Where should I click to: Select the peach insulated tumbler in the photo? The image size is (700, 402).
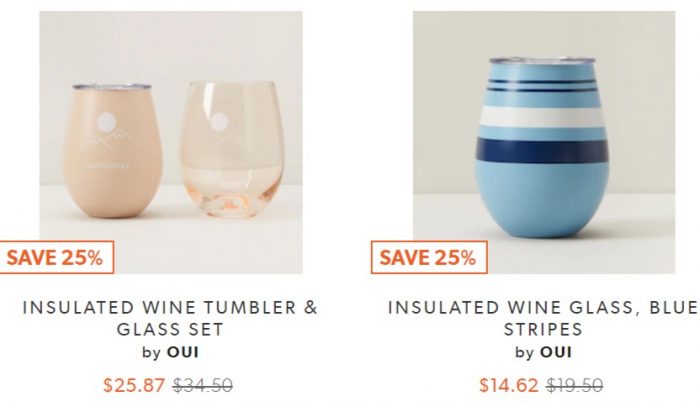(112, 150)
